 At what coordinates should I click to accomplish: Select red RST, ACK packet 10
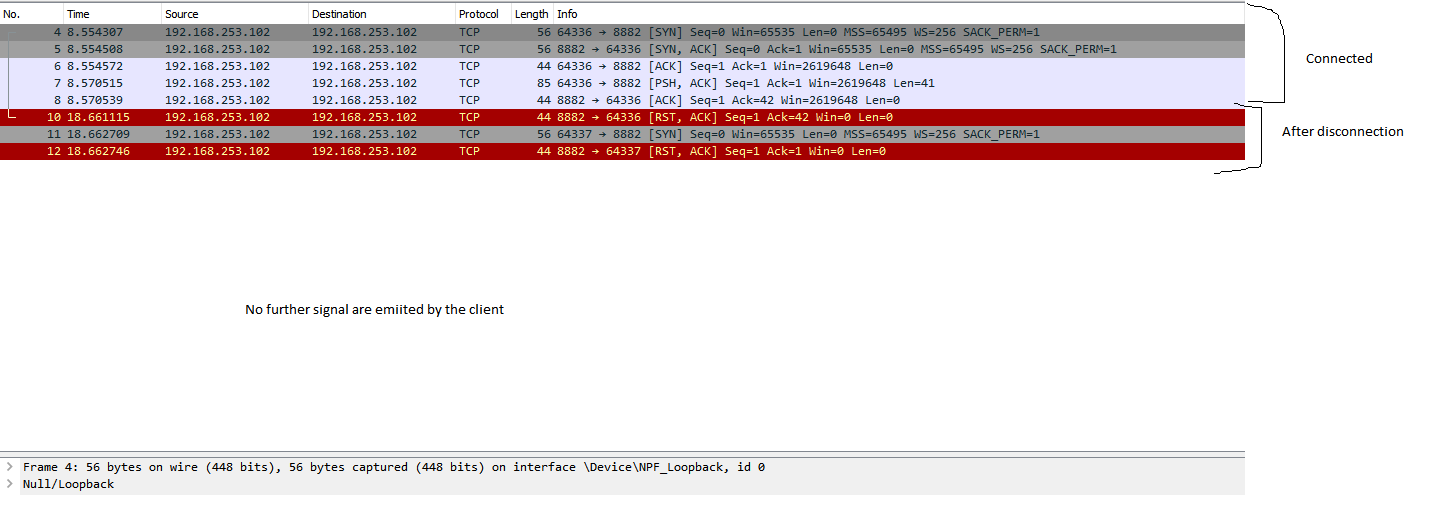622,117
